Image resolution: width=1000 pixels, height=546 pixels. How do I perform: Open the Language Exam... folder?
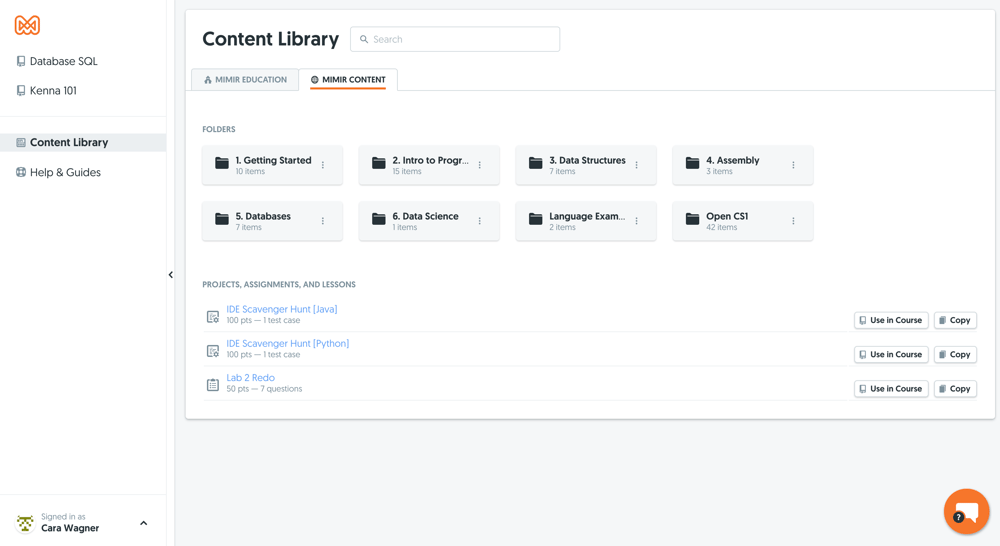(586, 221)
